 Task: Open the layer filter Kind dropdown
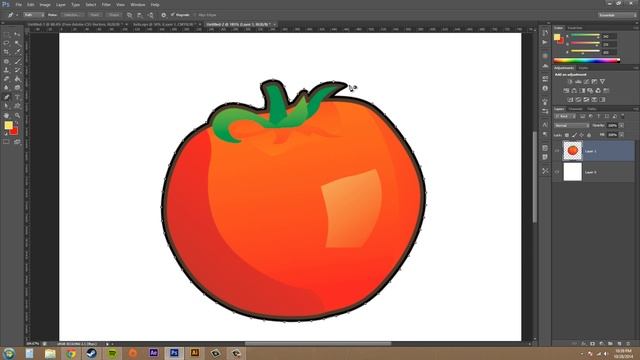click(x=564, y=116)
